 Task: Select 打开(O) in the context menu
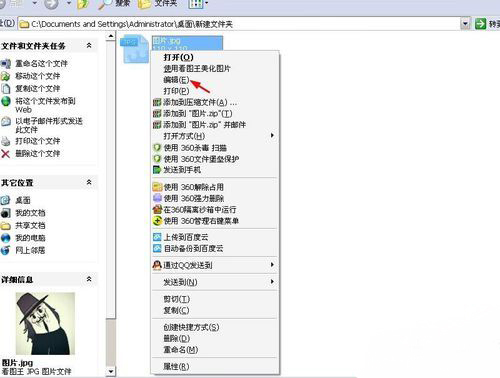tap(178, 57)
